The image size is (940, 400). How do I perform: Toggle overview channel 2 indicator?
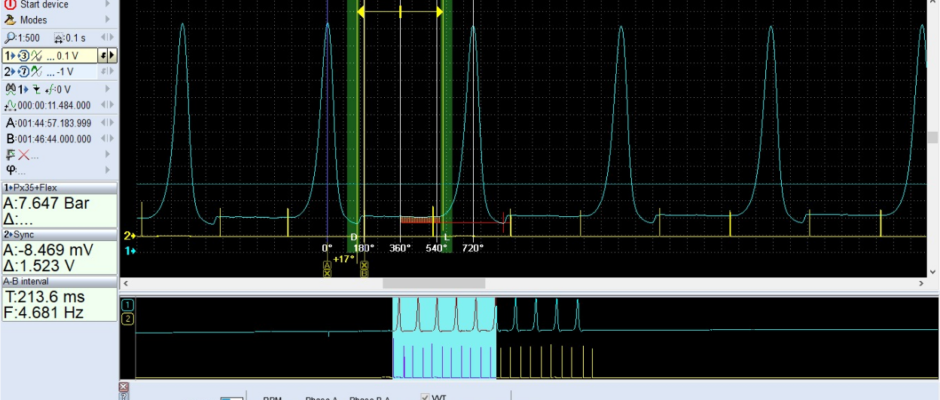(x=127, y=319)
